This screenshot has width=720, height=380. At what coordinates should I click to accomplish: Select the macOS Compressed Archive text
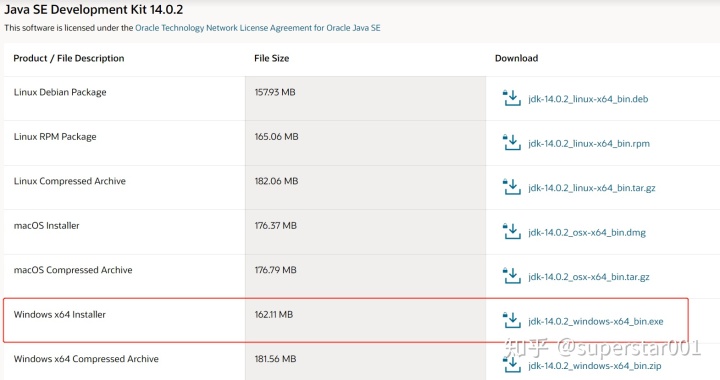point(73,270)
